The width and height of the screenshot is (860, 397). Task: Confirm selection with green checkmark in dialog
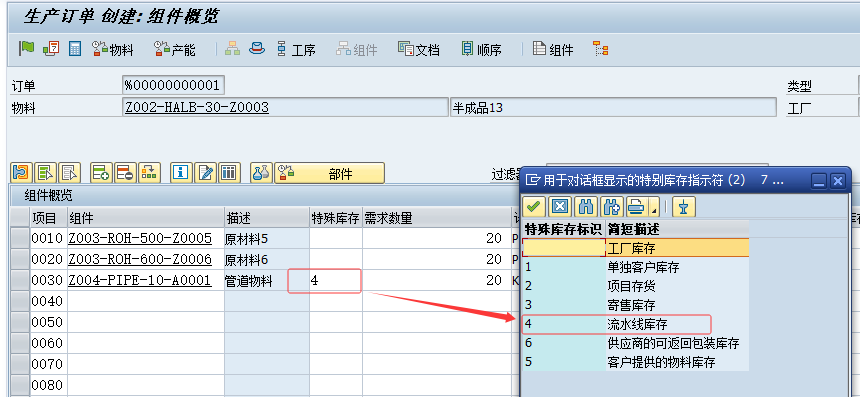[x=533, y=207]
